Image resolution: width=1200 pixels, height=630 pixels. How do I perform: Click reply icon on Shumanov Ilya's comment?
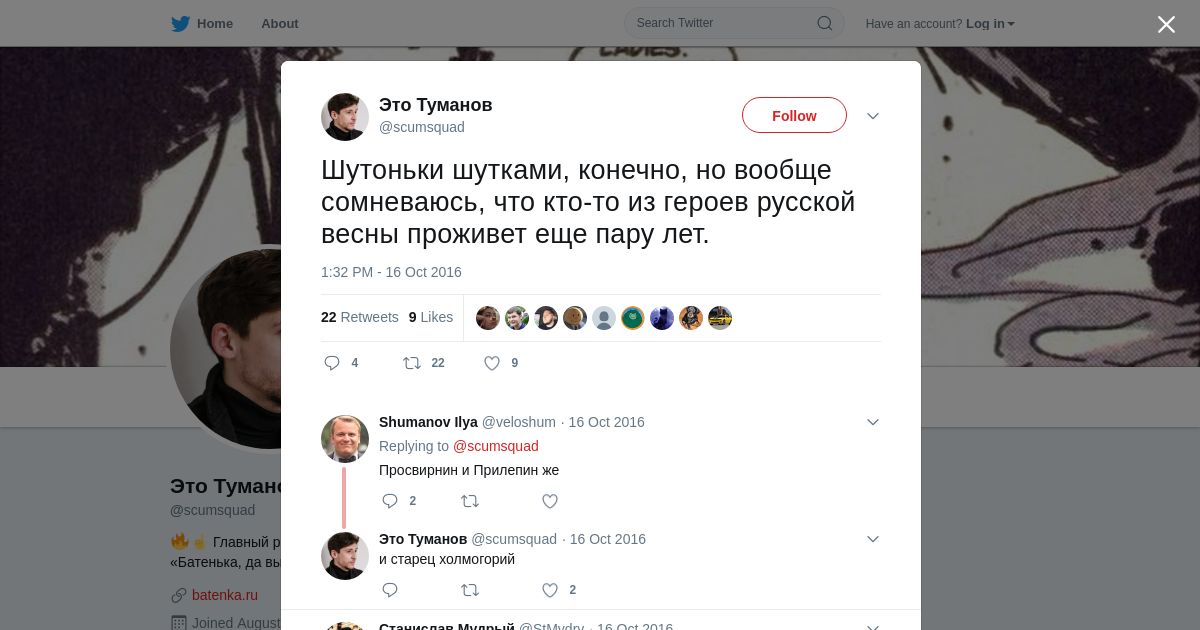click(x=390, y=501)
